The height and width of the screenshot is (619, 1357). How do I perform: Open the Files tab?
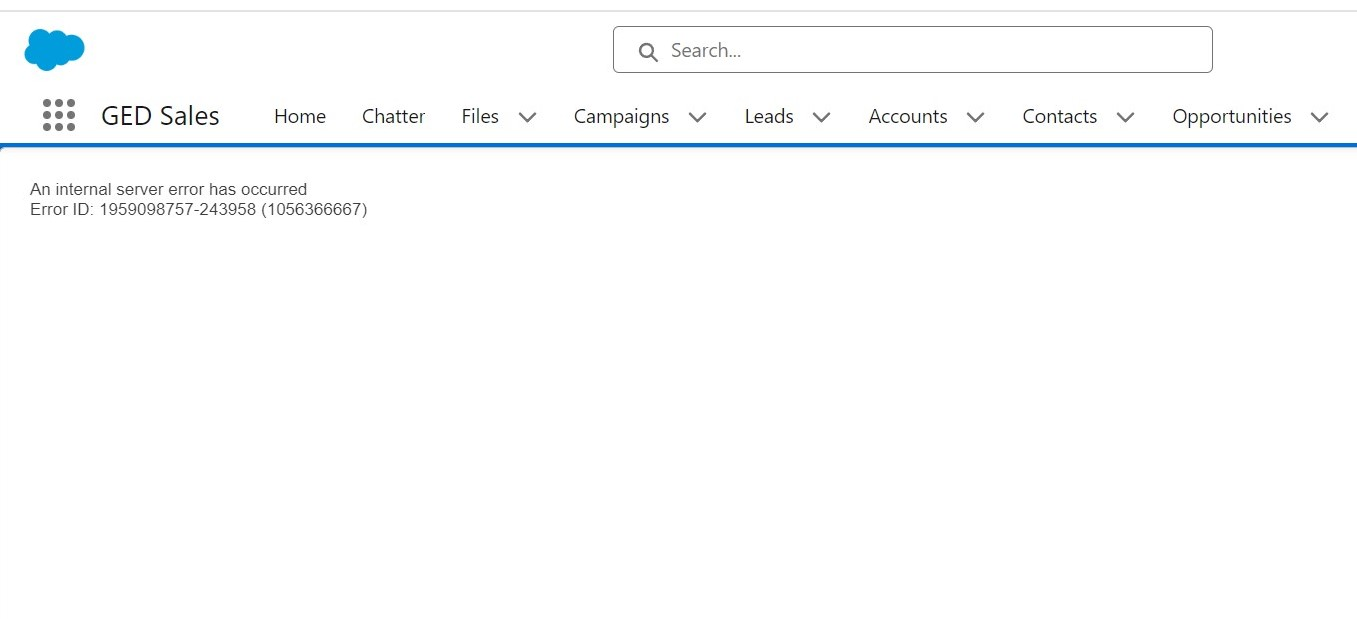pyautogui.click(x=480, y=116)
